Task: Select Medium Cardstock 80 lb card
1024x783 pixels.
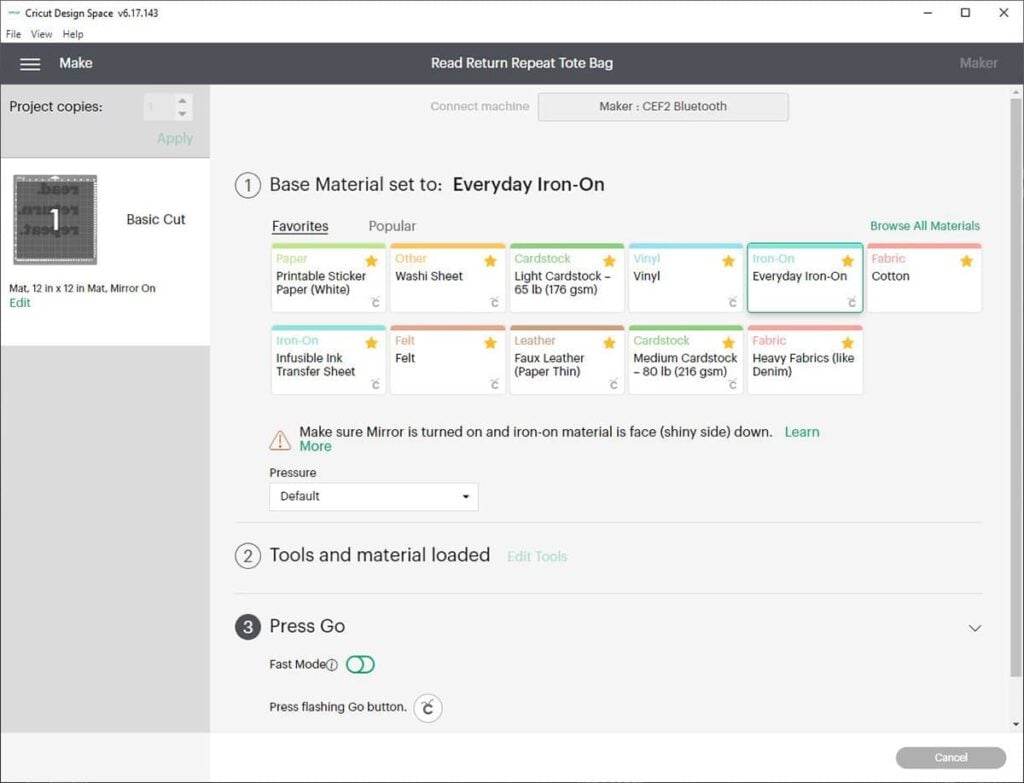Action: point(686,360)
